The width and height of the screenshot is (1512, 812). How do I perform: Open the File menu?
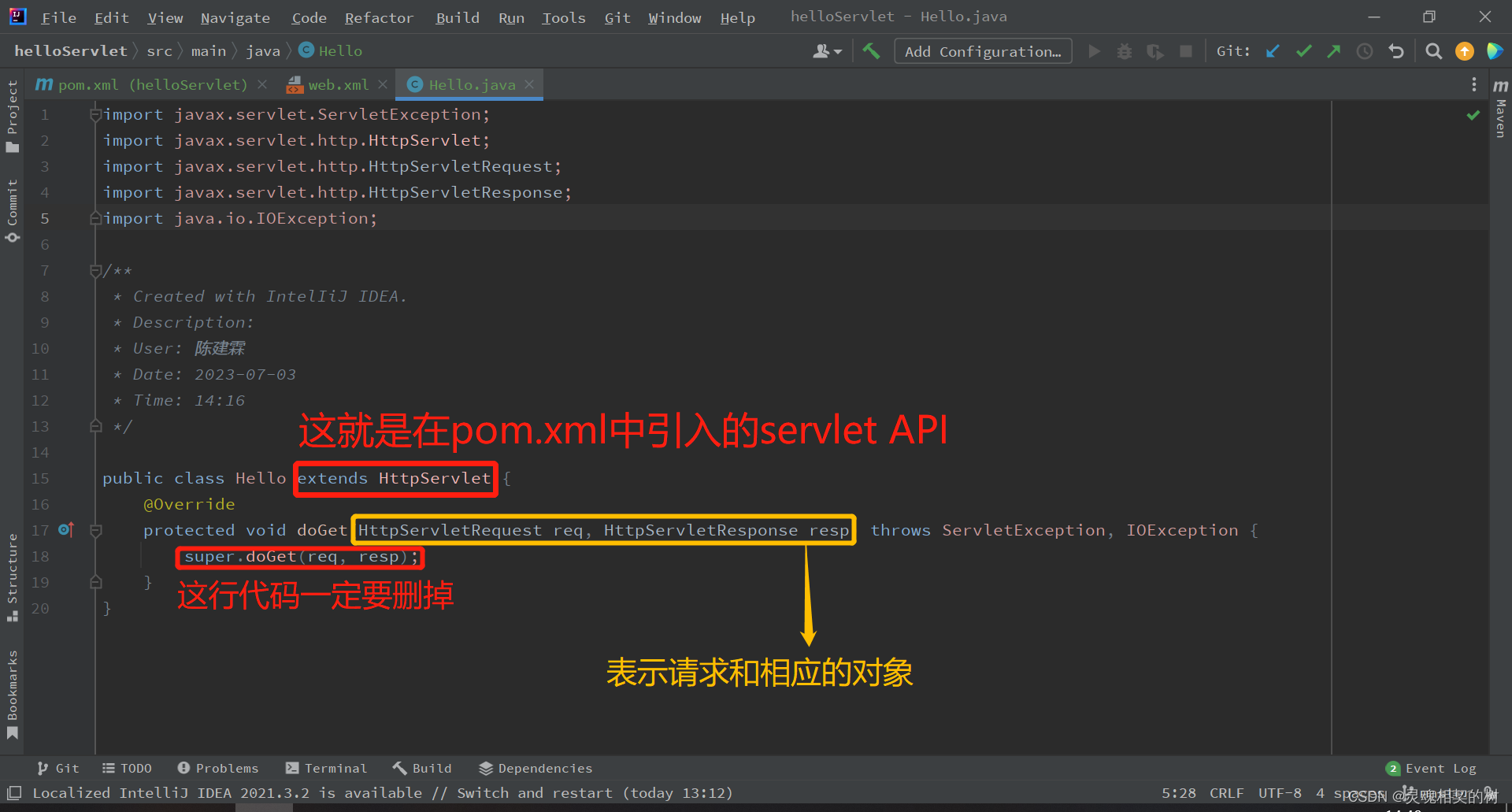tap(58, 17)
